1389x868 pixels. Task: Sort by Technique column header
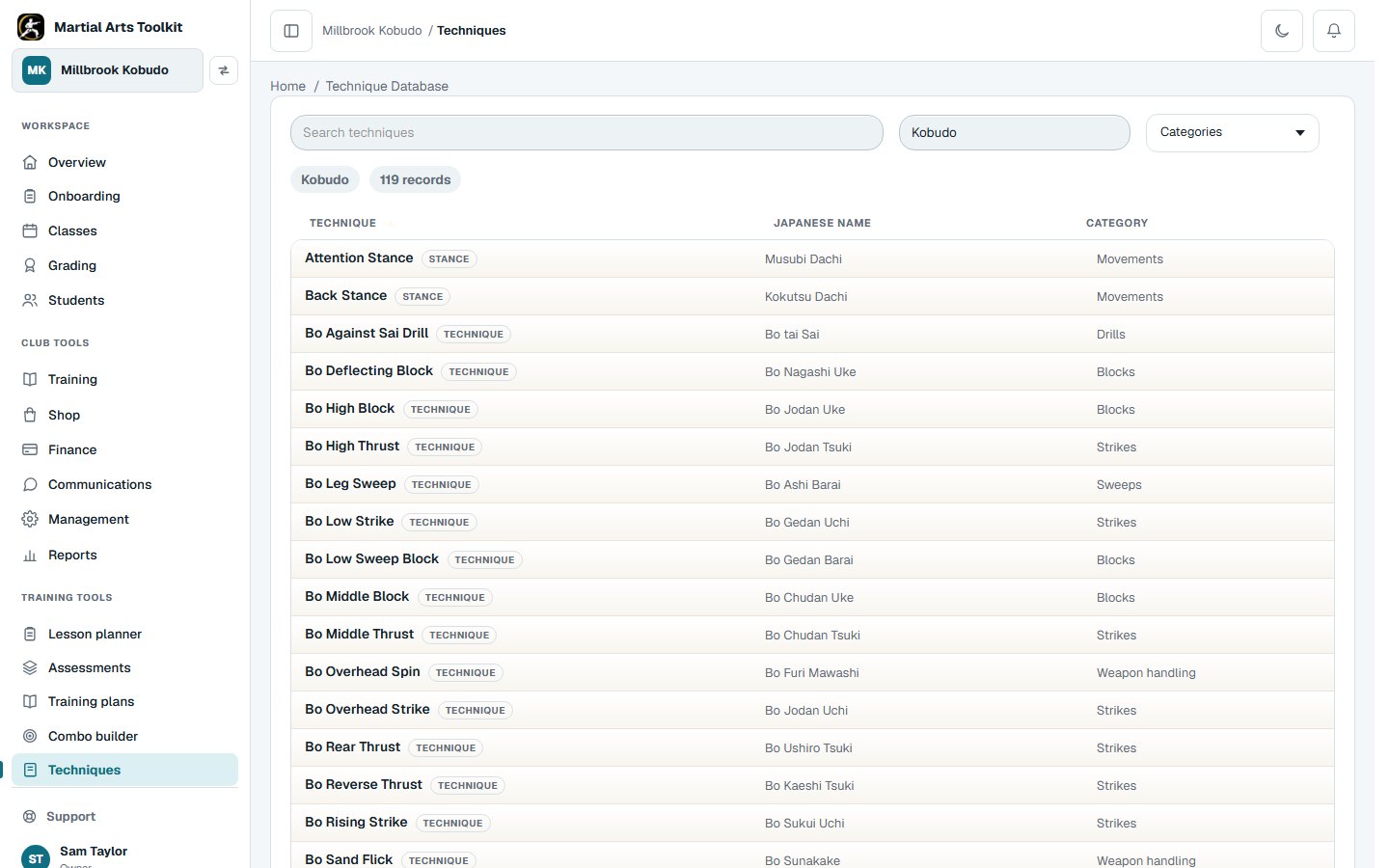pos(342,223)
